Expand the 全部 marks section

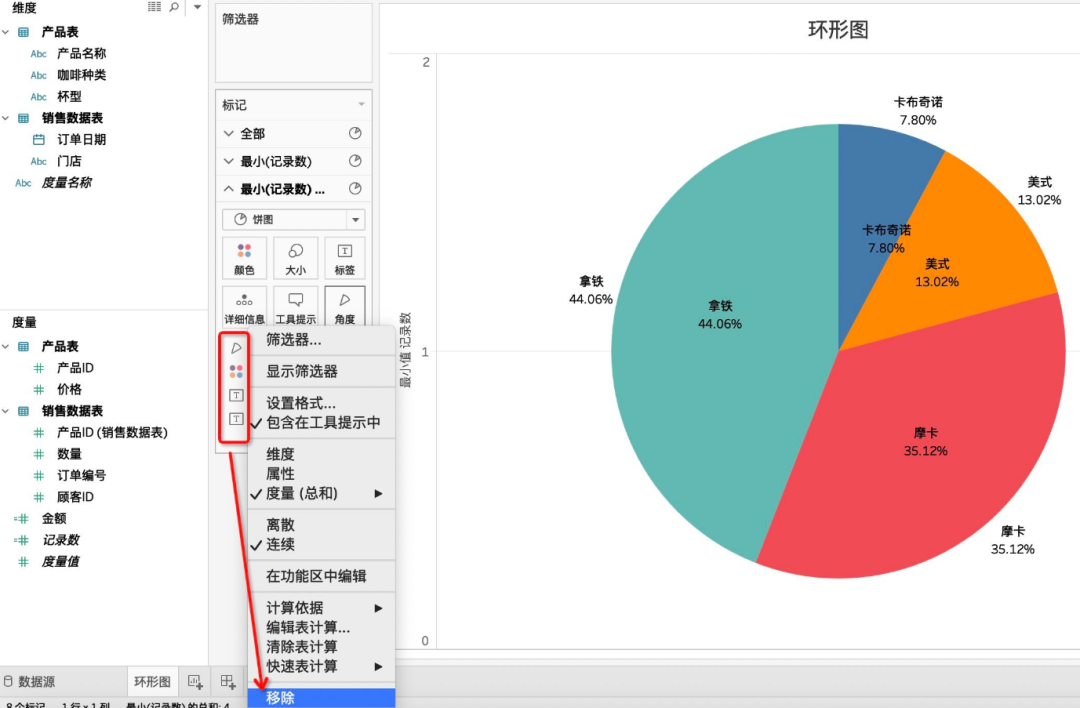pyautogui.click(x=229, y=134)
